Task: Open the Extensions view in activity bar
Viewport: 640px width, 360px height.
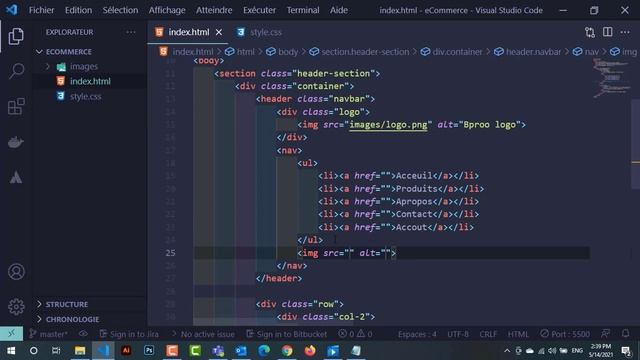Action: point(16,107)
